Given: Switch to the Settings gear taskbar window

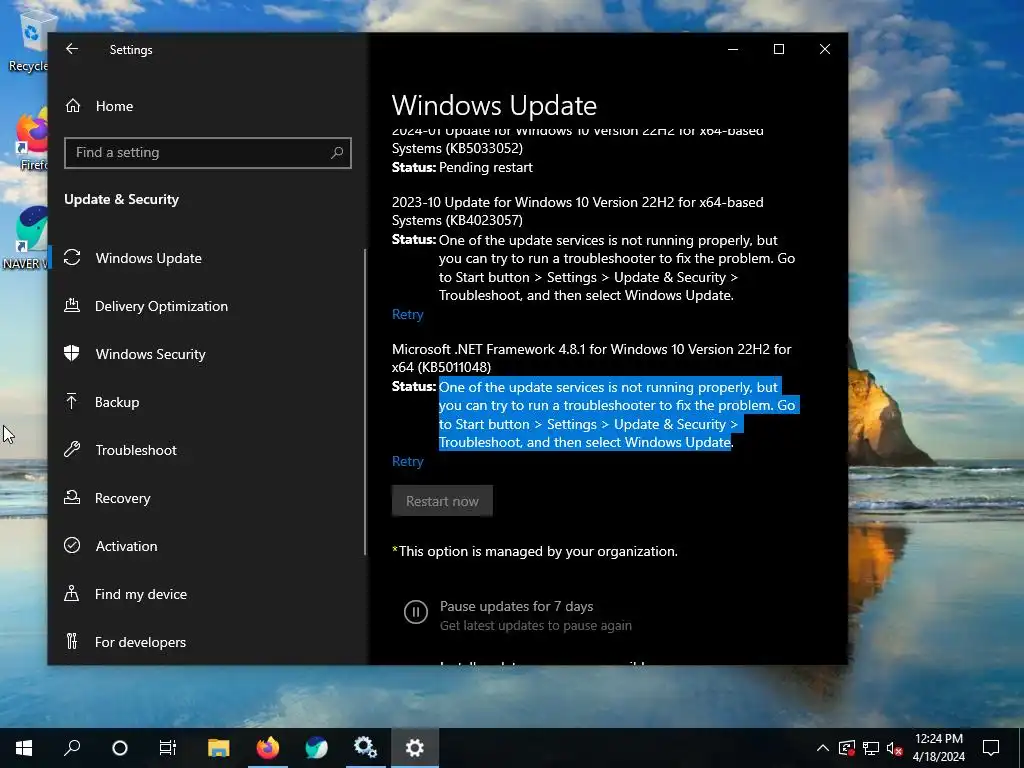Looking at the screenshot, I should click(x=415, y=748).
